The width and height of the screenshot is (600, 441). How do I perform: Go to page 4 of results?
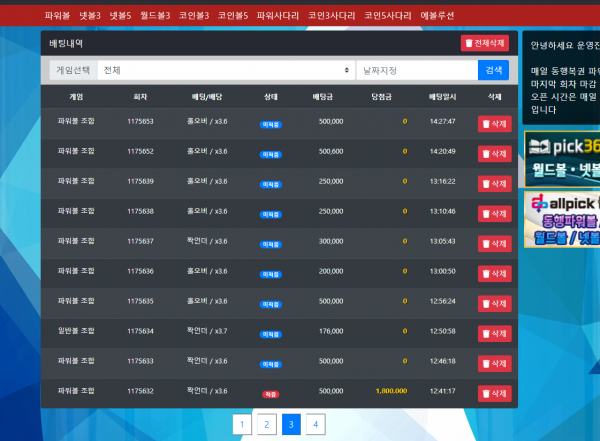315,424
